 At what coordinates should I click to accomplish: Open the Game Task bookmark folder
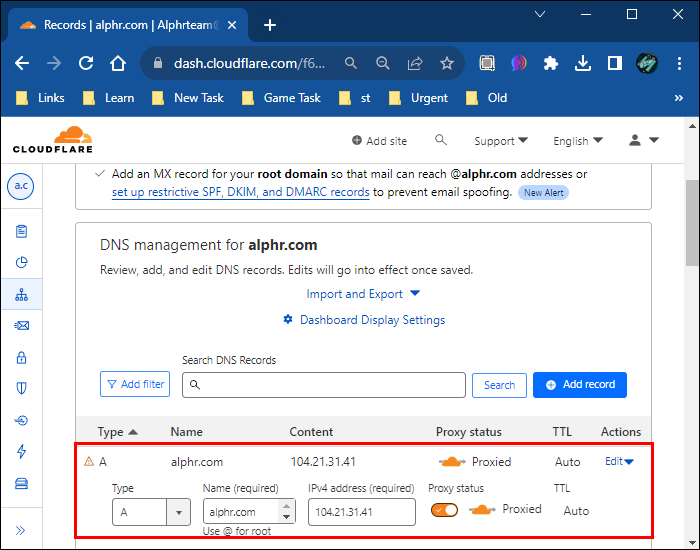pyautogui.click(x=281, y=98)
